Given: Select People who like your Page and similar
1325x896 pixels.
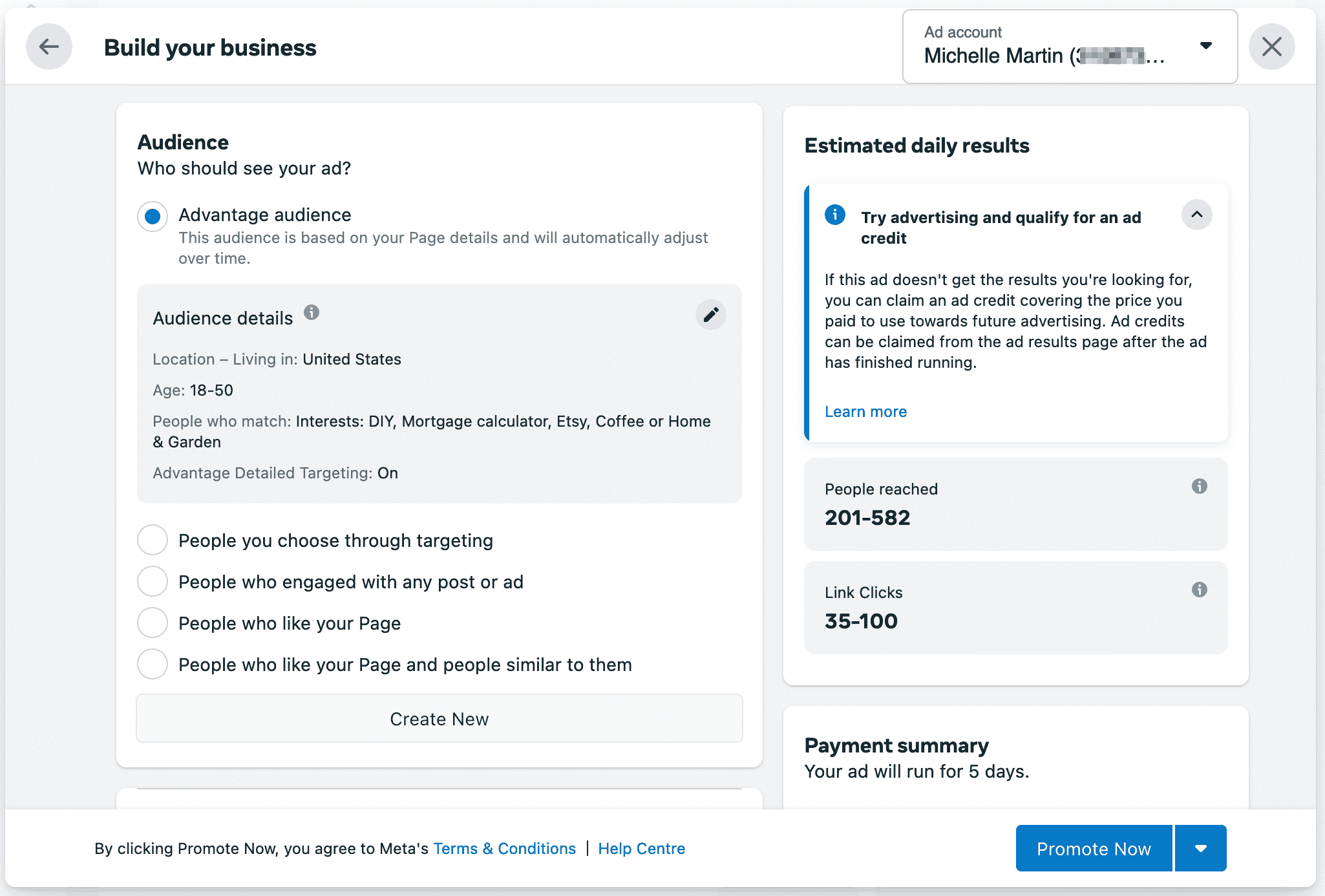Looking at the screenshot, I should (x=152, y=664).
